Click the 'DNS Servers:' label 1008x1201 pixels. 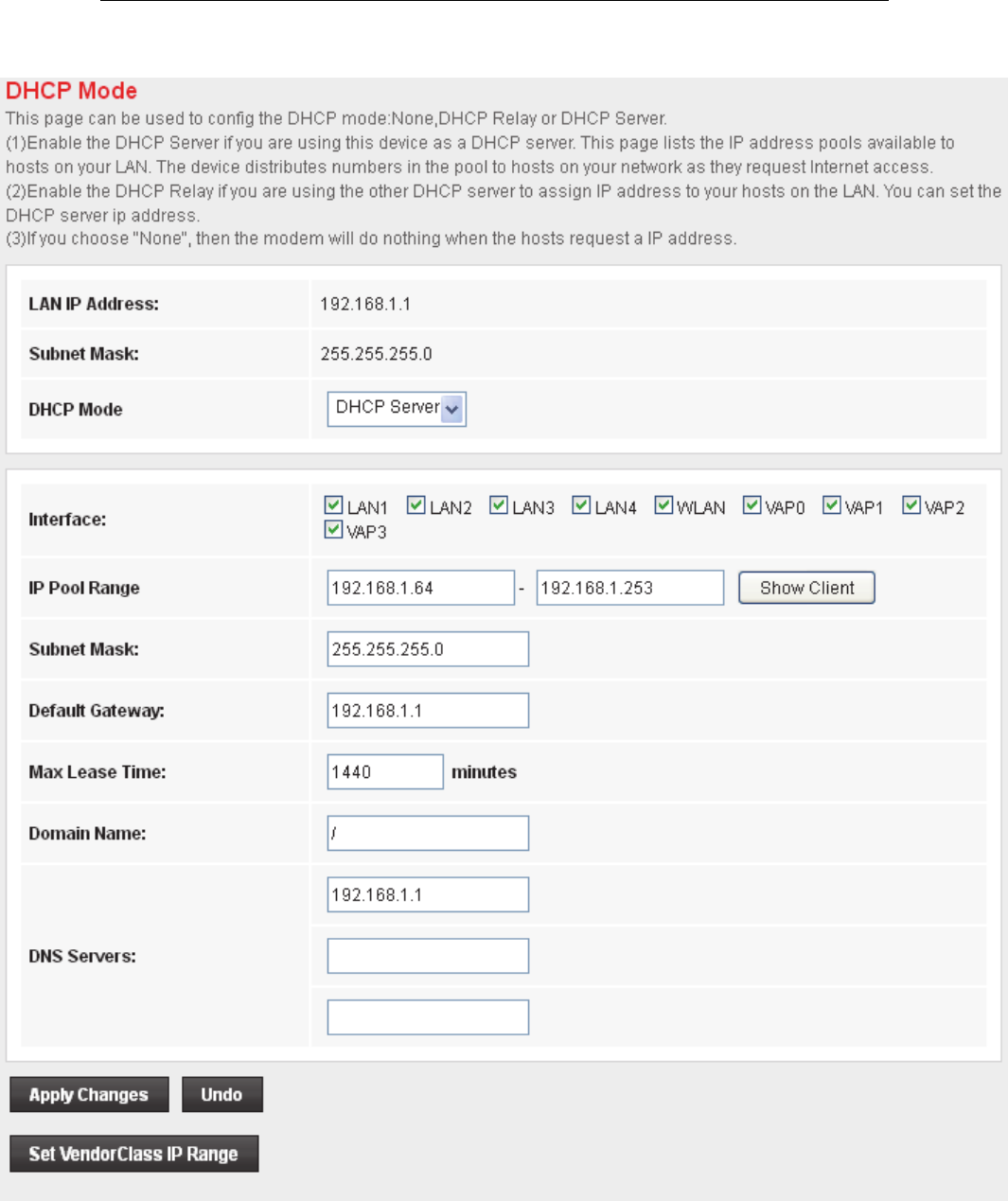[82, 956]
